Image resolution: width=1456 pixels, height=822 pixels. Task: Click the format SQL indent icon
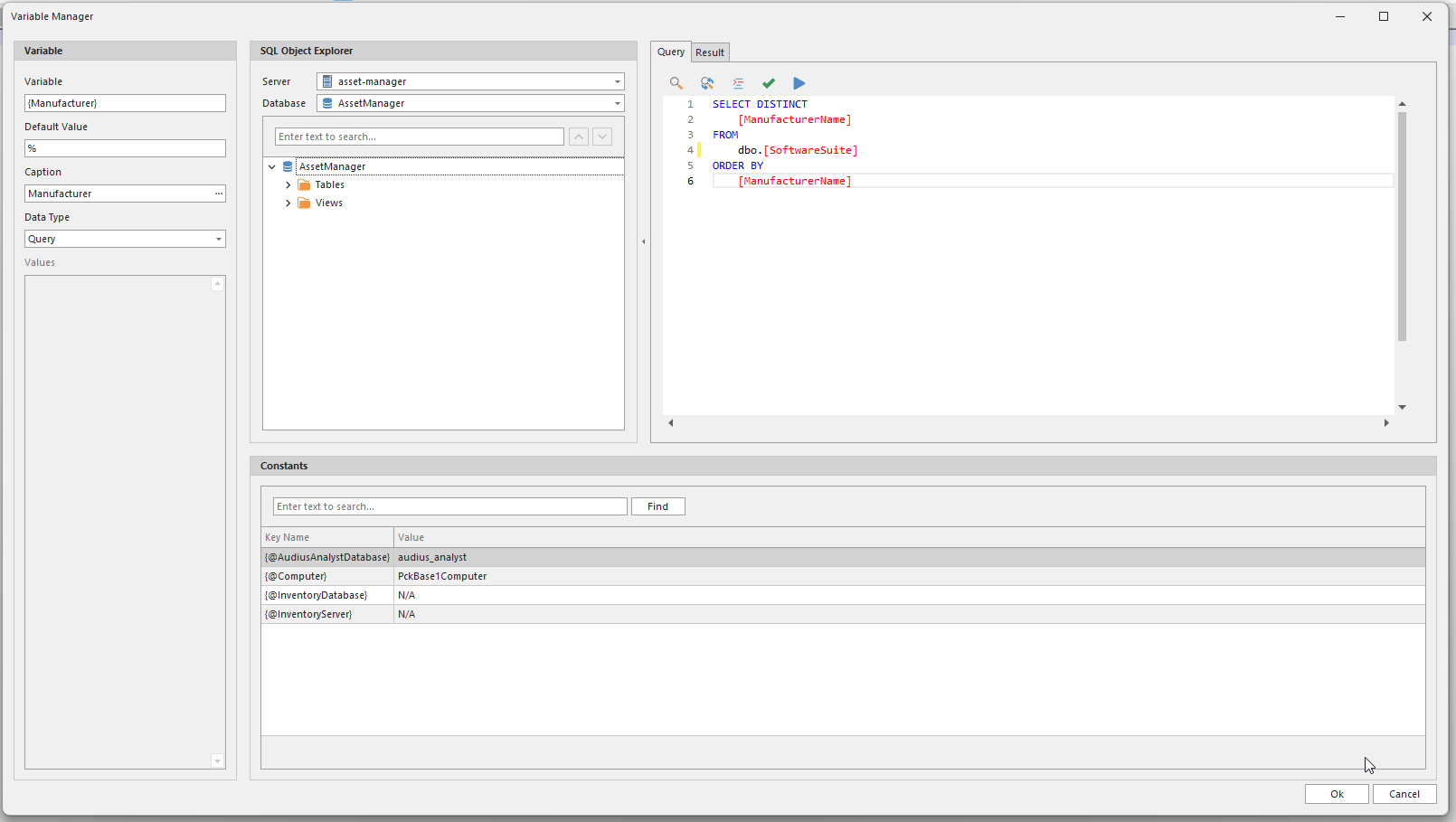pyautogui.click(x=738, y=83)
